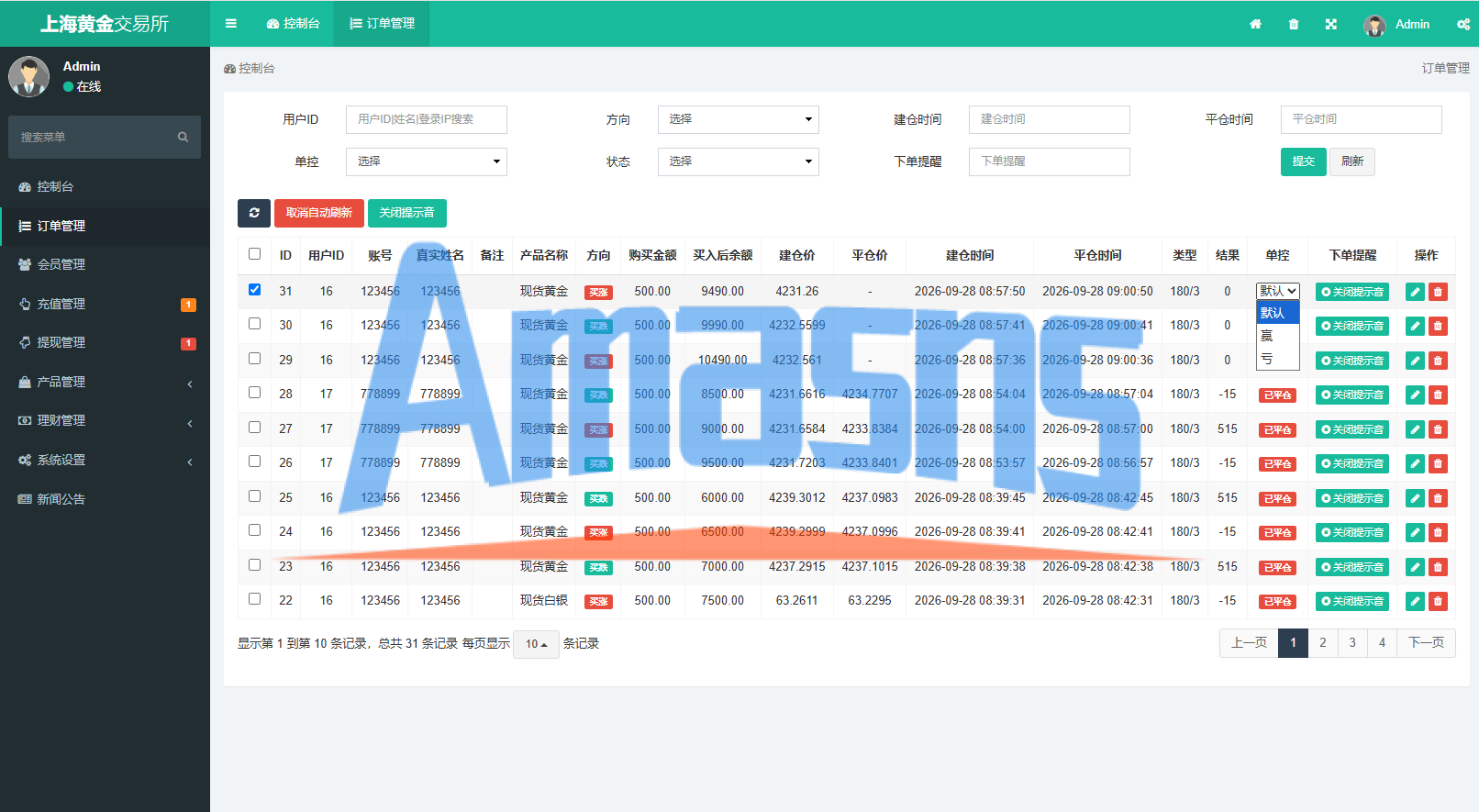Delete order ID 26 with trash icon
The height and width of the screenshot is (812, 1479).
[1438, 463]
